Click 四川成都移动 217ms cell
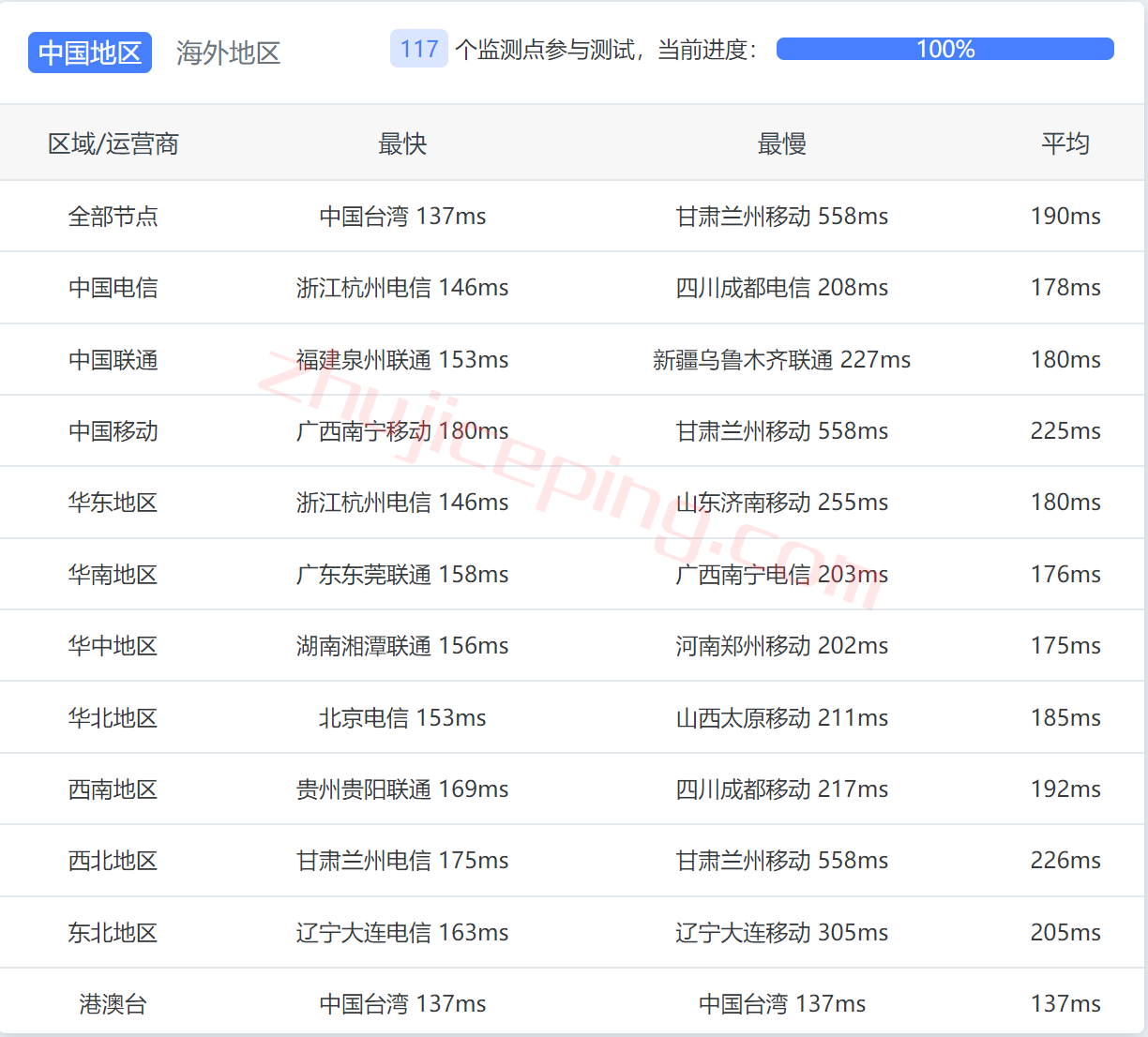Viewport: 1148px width, 1037px height. pos(782,789)
